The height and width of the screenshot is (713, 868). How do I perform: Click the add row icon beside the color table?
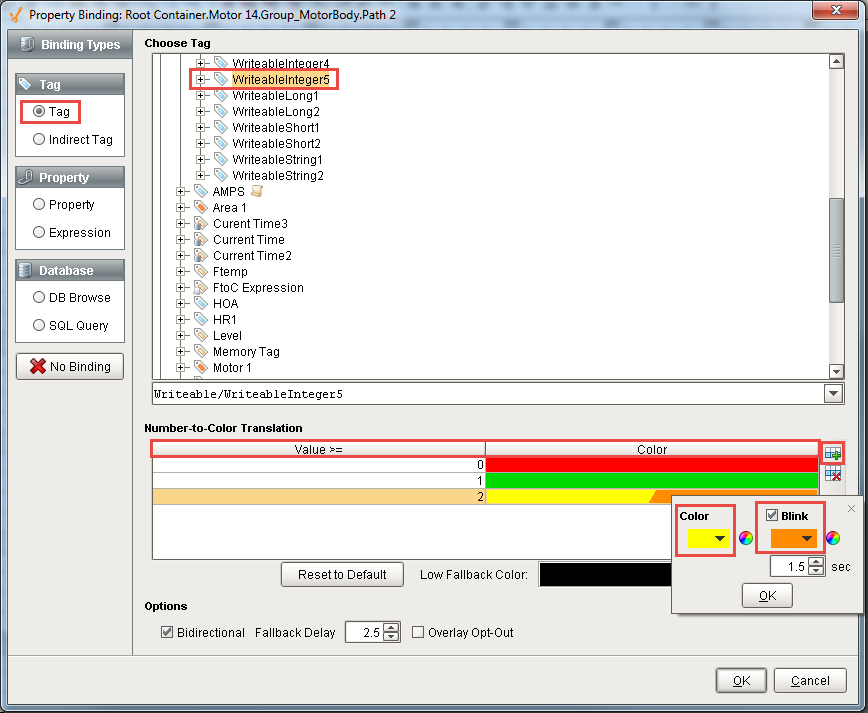[x=832, y=453]
